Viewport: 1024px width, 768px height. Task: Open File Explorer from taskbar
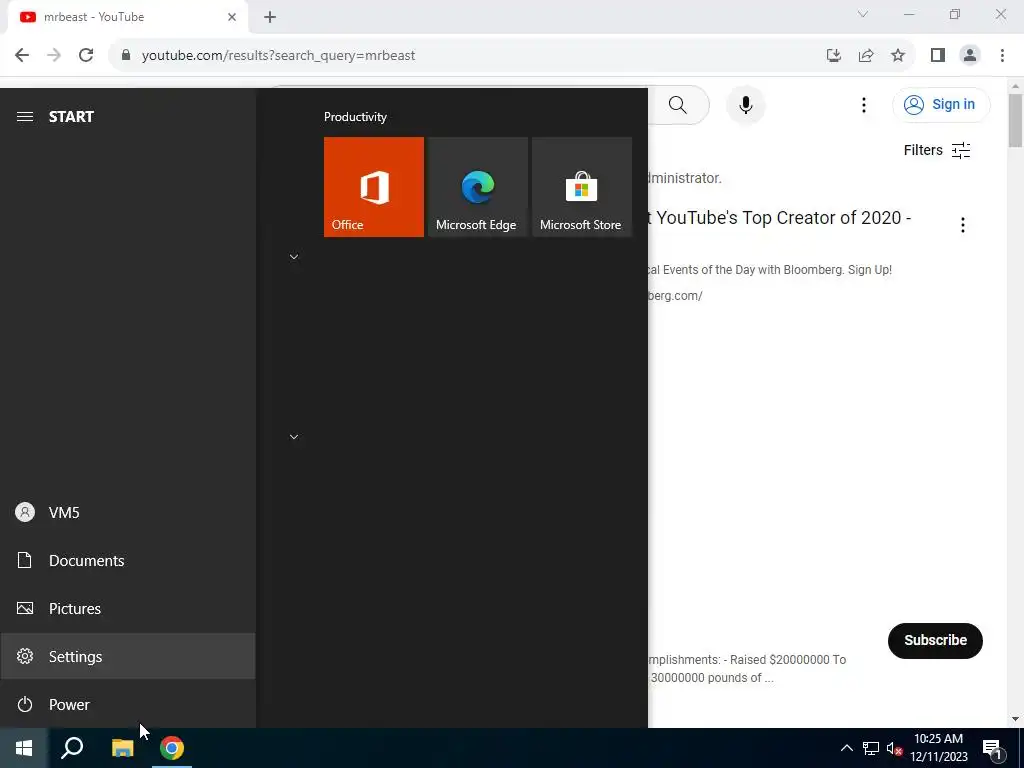click(122, 748)
